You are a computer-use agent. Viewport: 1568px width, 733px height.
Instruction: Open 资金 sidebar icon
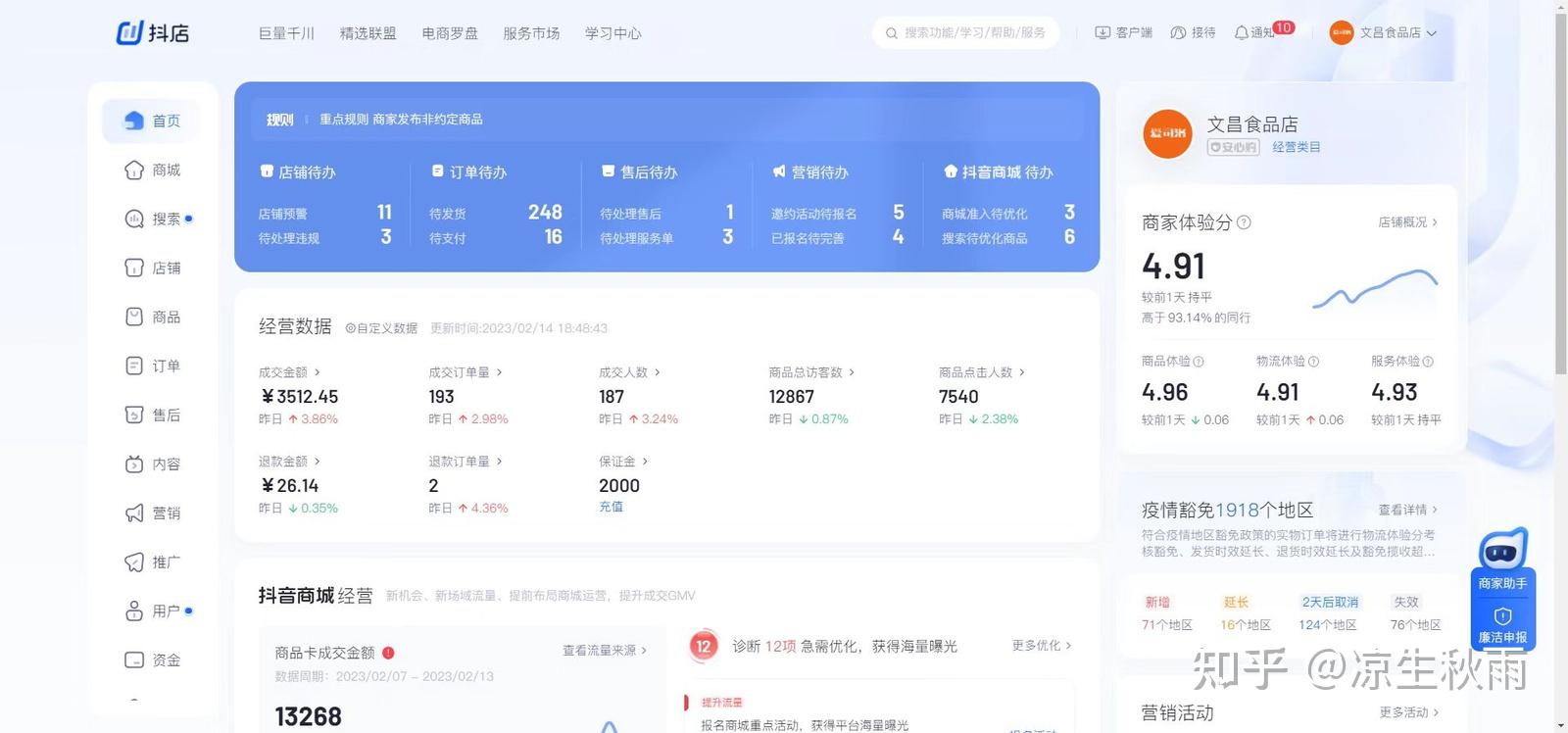[x=134, y=660]
